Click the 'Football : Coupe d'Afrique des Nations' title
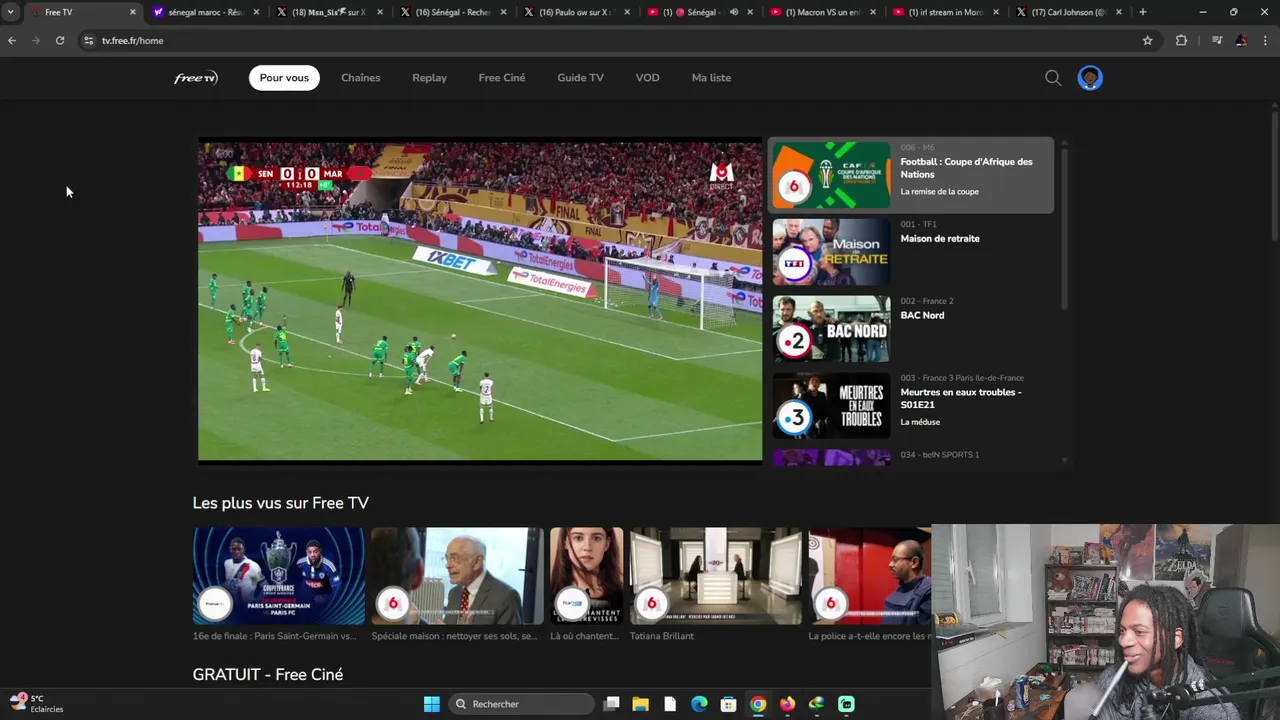The image size is (1280, 720). tap(966, 168)
